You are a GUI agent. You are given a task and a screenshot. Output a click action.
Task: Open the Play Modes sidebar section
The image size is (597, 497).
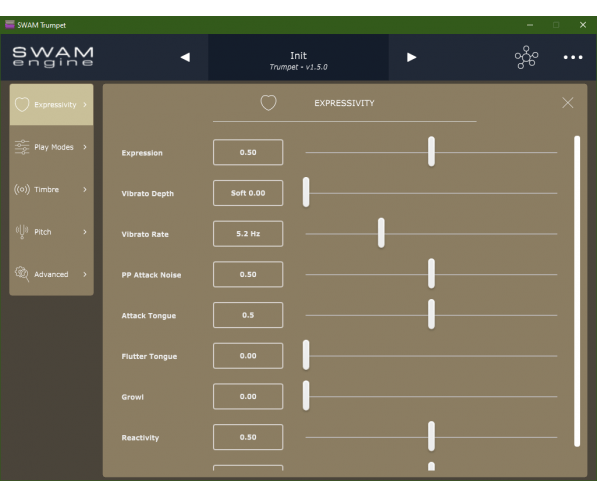[51, 147]
